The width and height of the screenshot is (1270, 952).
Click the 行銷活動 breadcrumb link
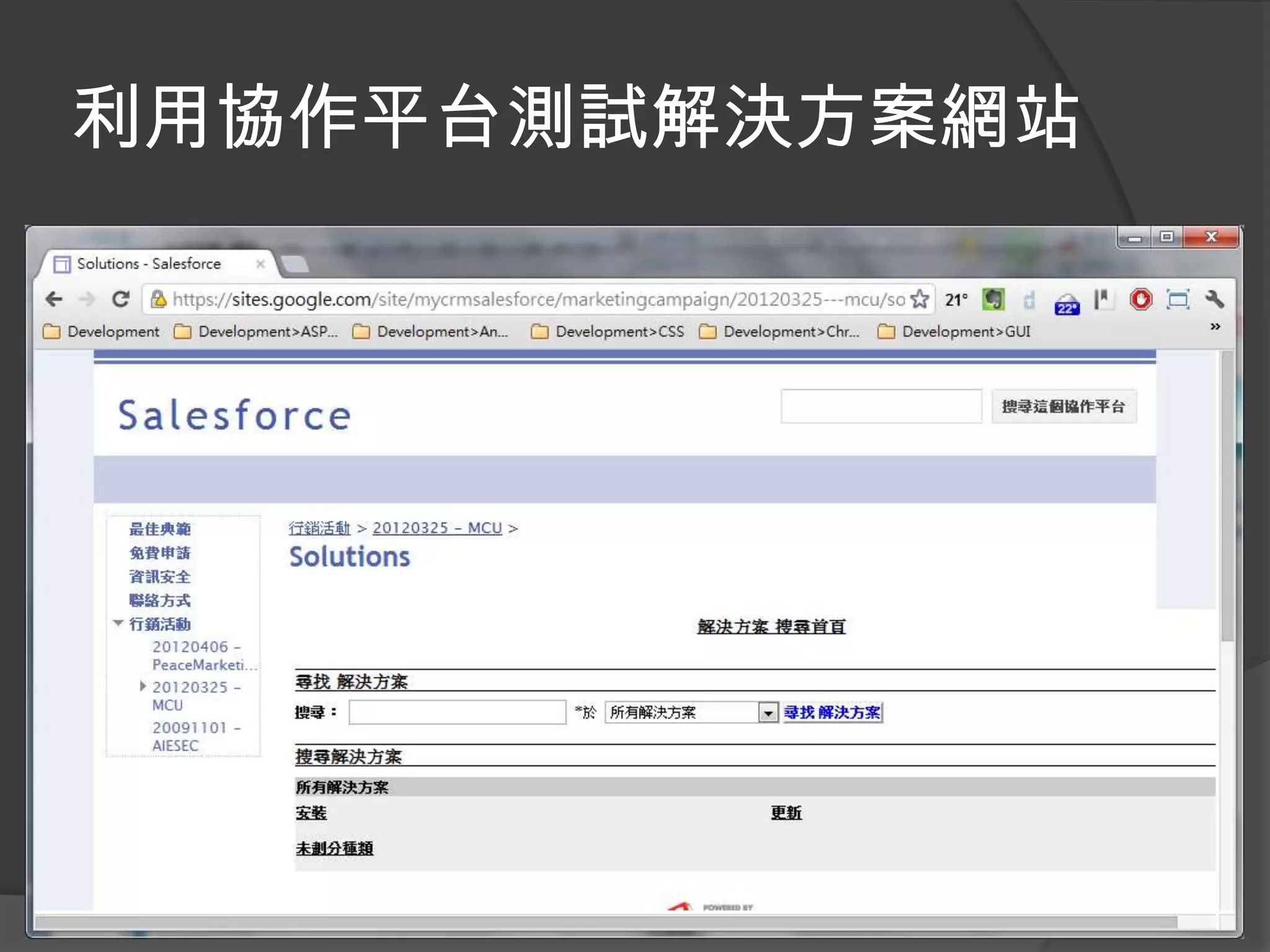pos(320,528)
